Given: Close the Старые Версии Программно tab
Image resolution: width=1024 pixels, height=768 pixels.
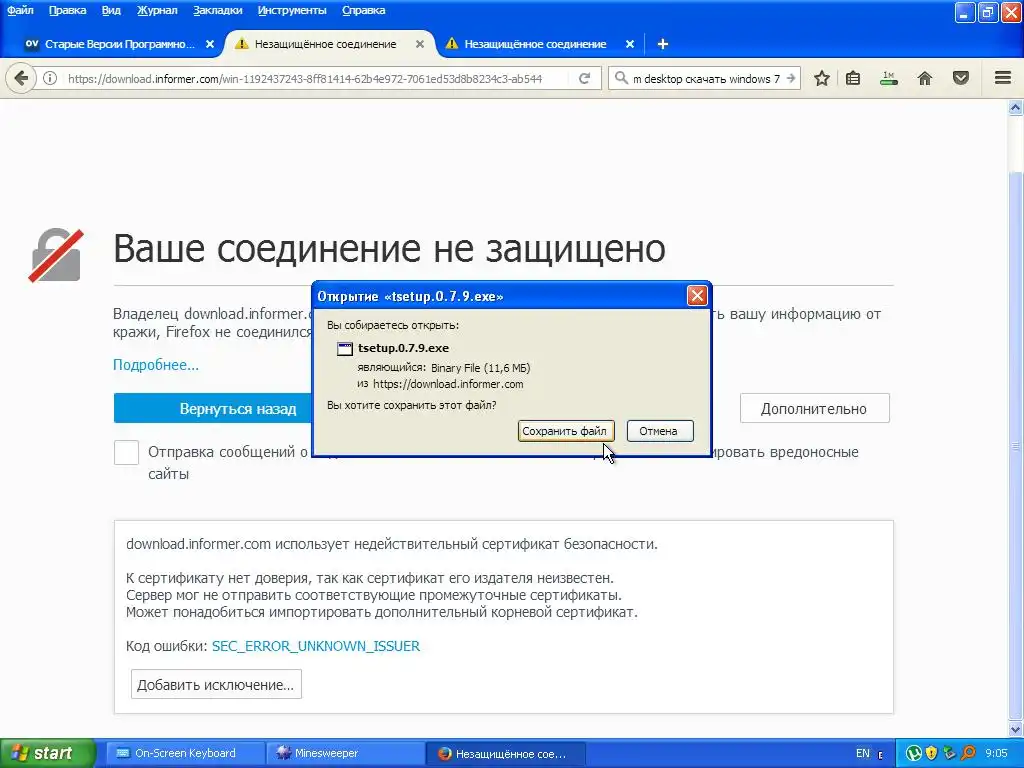Looking at the screenshot, I should pyautogui.click(x=210, y=44).
